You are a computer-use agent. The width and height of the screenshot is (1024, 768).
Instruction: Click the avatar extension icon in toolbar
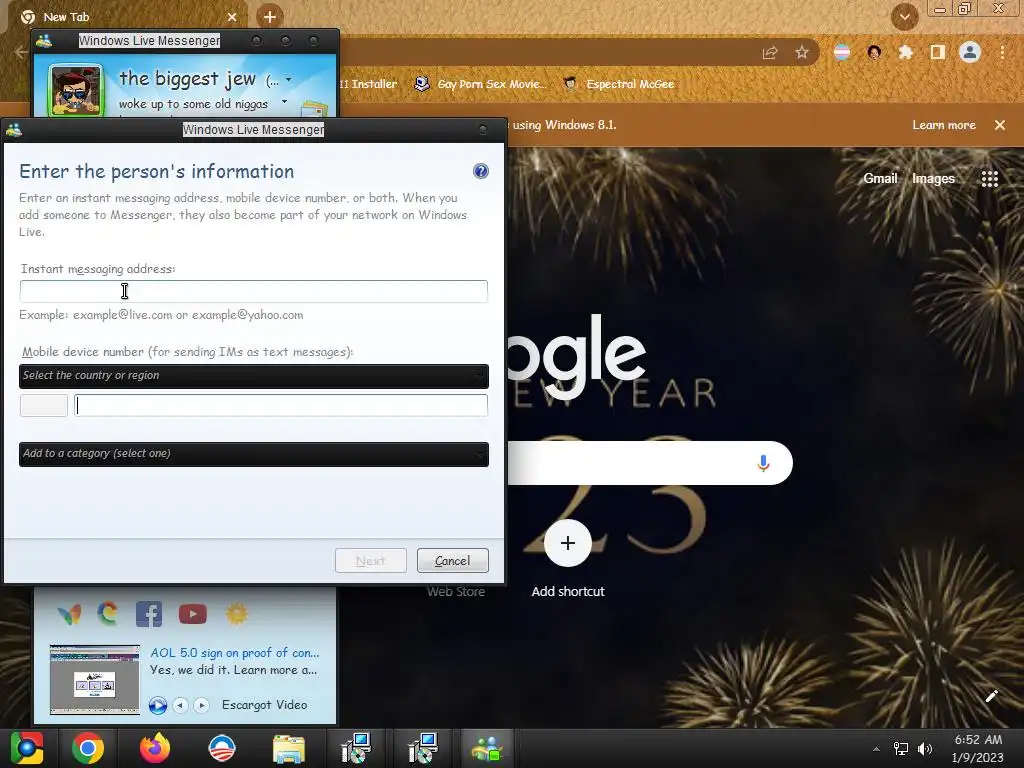pyautogui.click(x=874, y=52)
